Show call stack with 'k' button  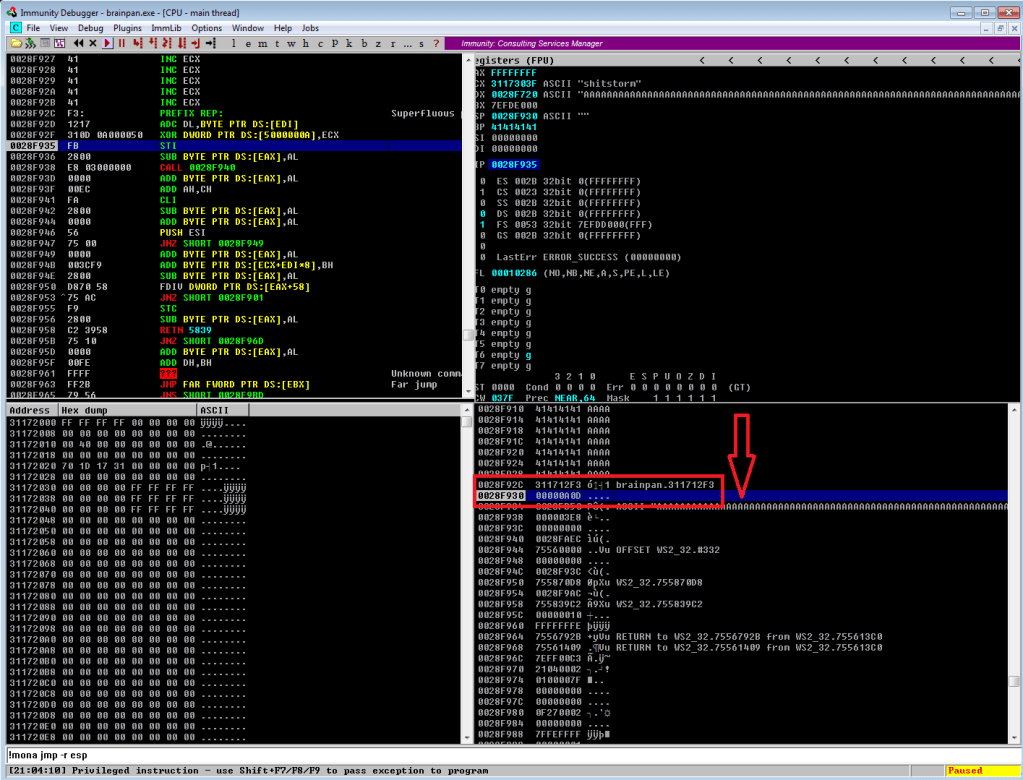[348, 44]
